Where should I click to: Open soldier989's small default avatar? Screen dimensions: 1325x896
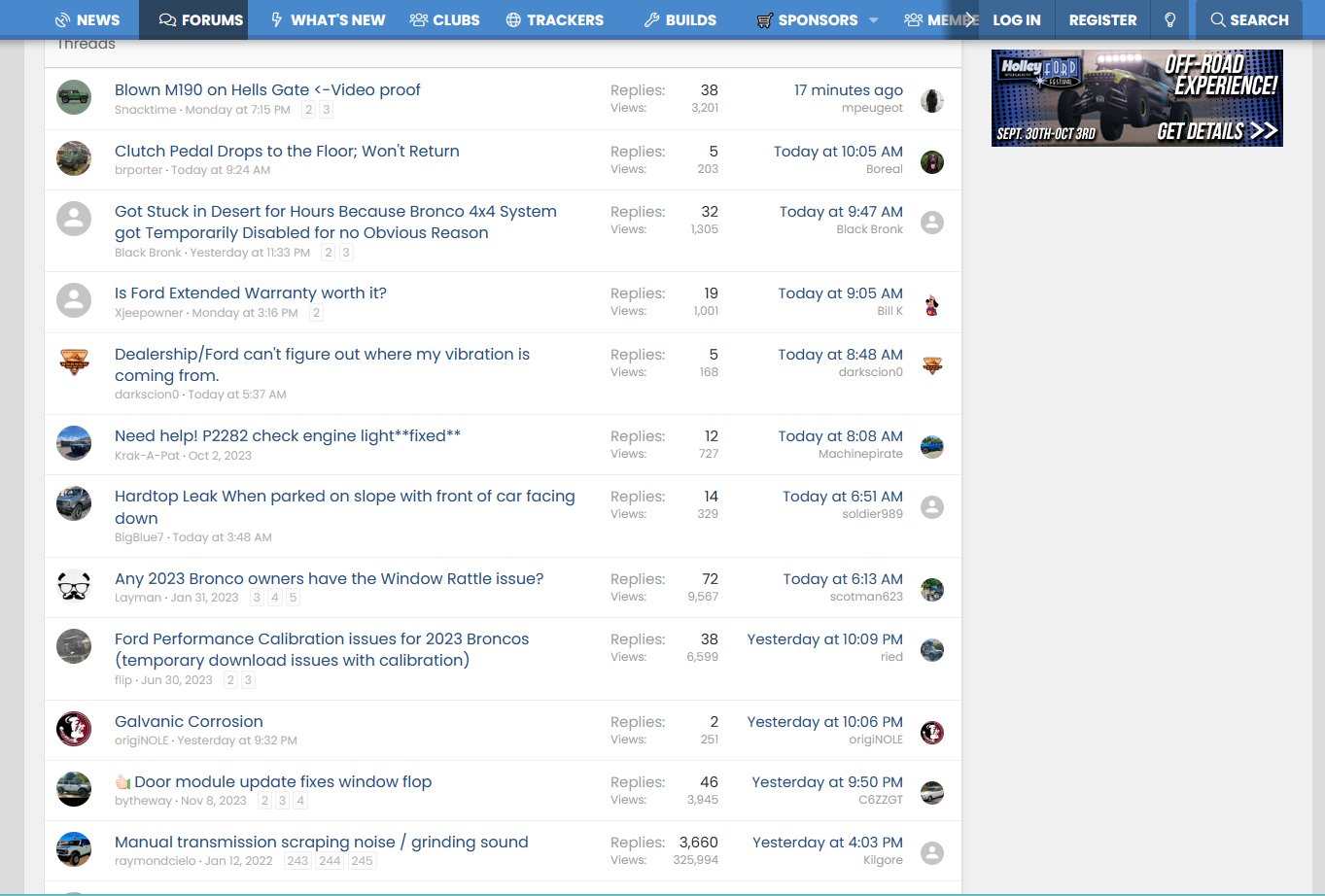point(932,507)
